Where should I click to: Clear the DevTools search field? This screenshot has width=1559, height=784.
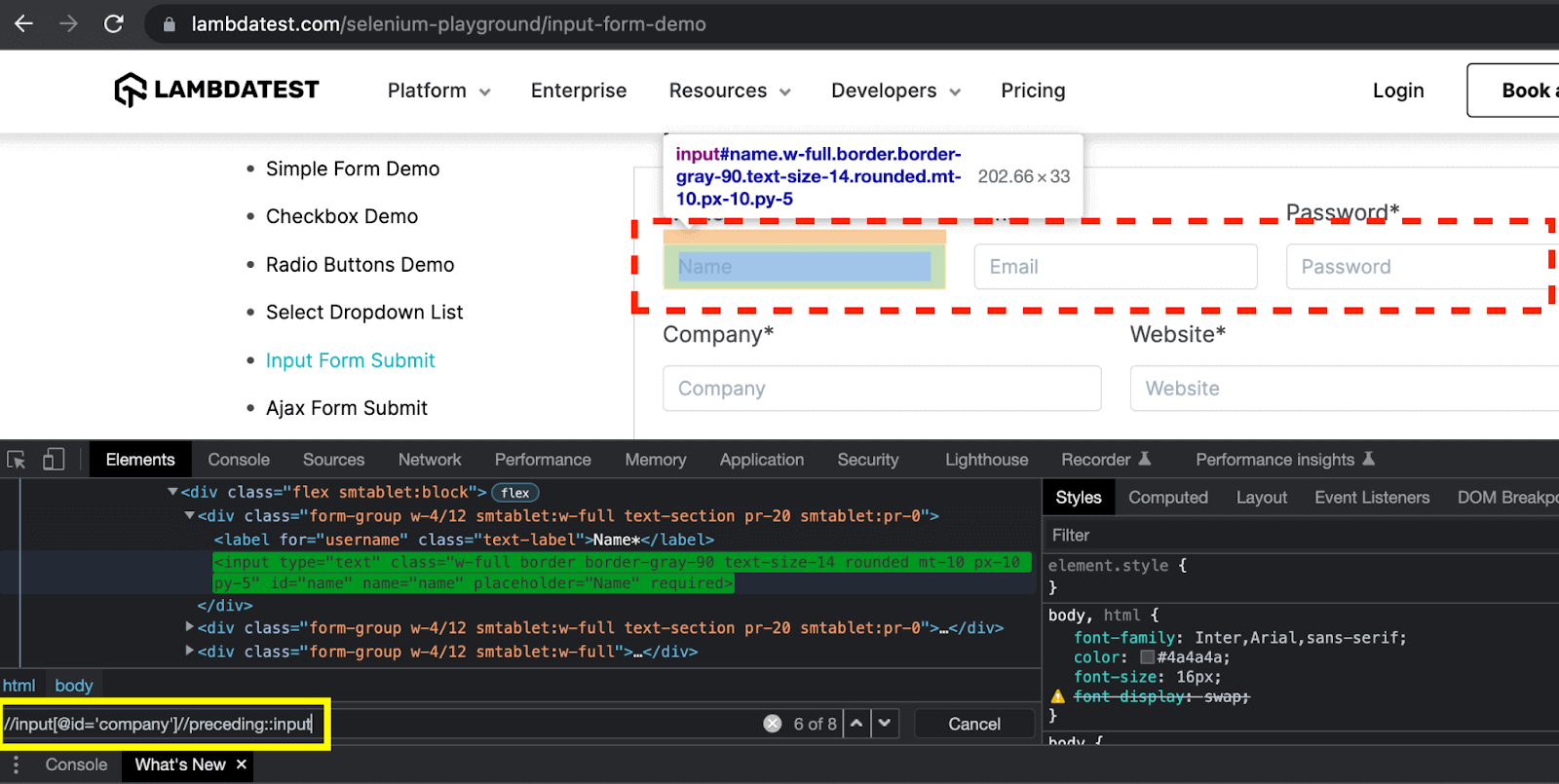click(x=773, y=724)
